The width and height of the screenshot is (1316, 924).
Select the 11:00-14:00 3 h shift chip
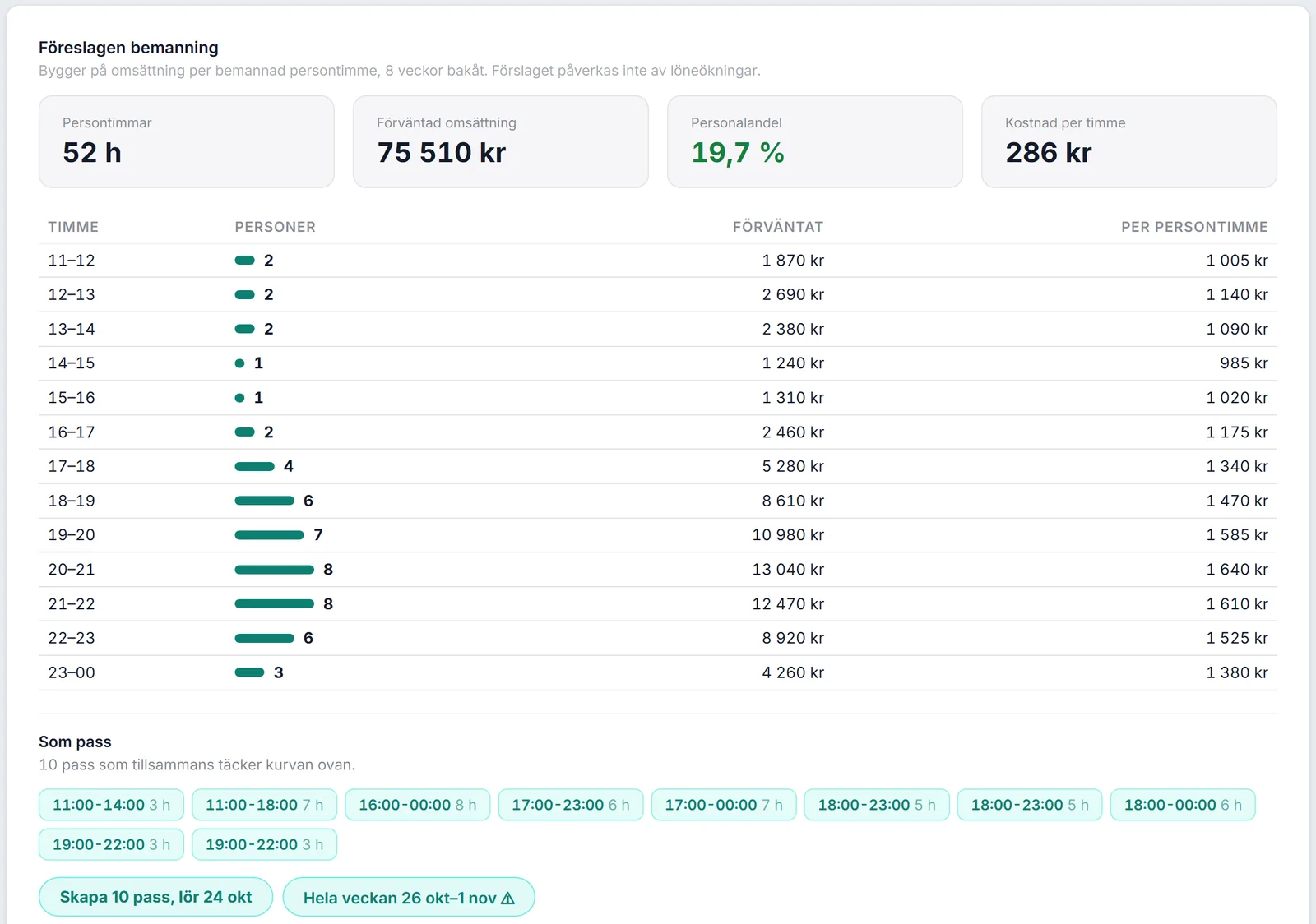tap(111, 805)
